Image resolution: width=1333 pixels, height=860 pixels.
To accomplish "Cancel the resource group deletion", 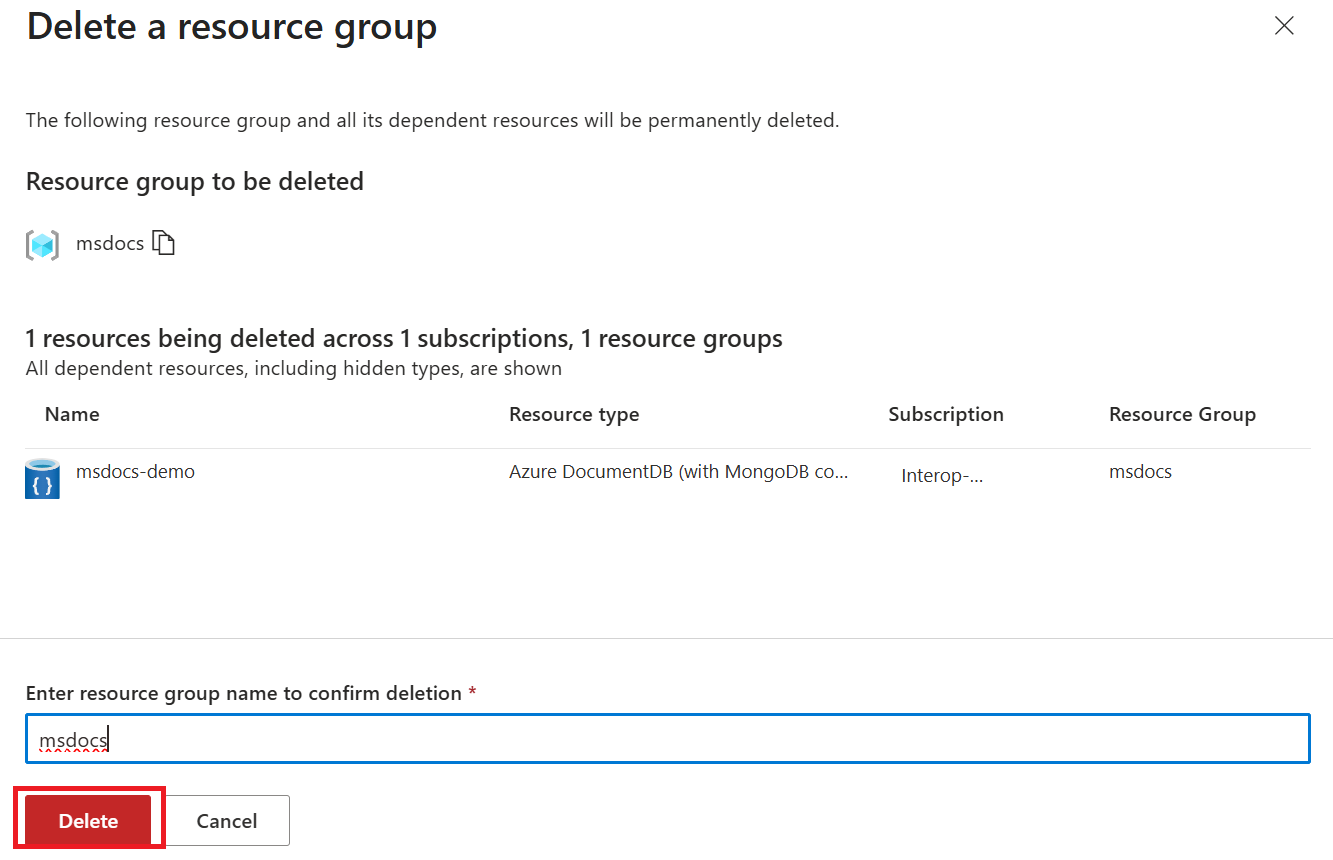I will click(x=227, y=819).
